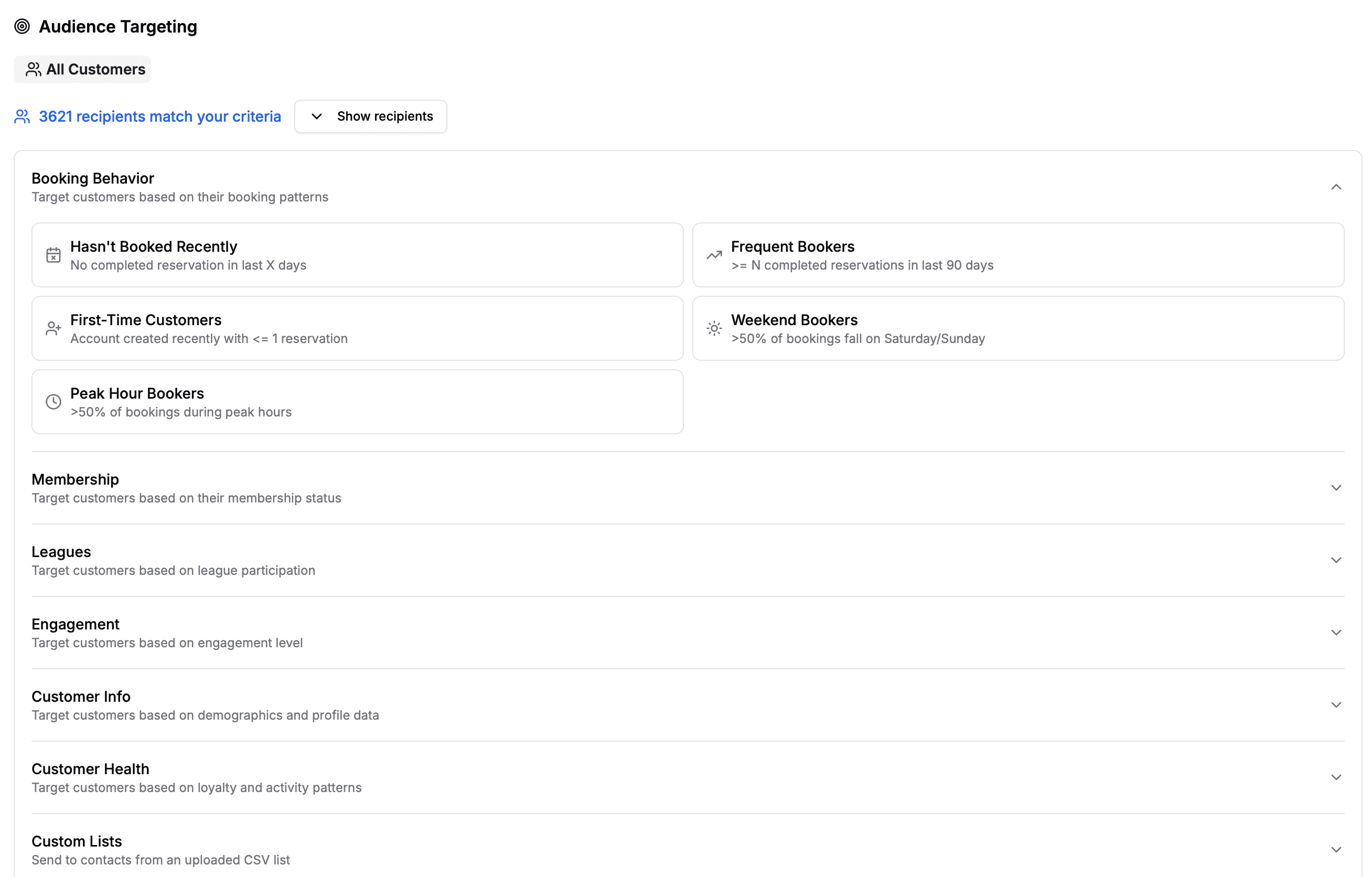The image size is (1372, 877).
Task: Select the First-Time Customers card
Action: point(358,328)
